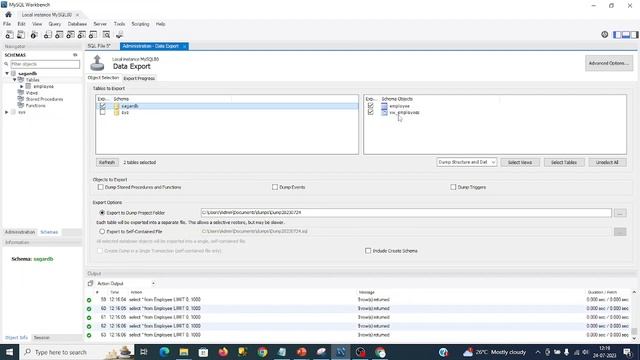The image size is (640, 360).
Task: Switch to the Session tab at bottom left
Action: [x=42, y=338]
